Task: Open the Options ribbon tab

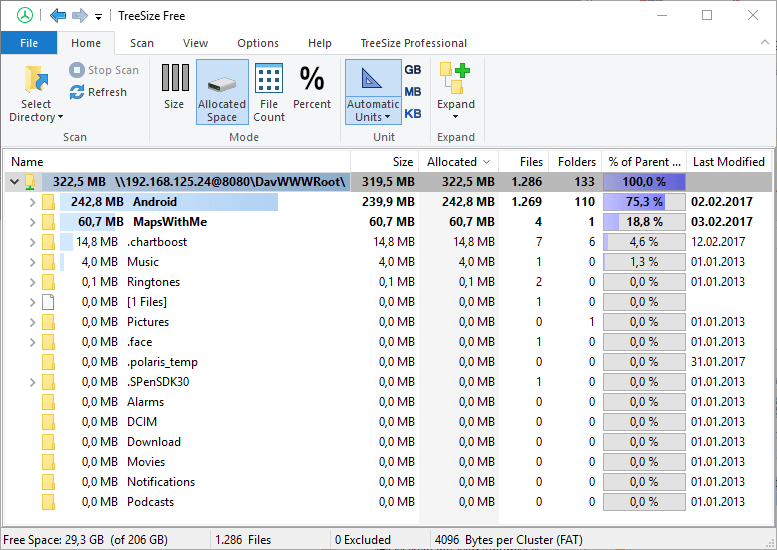Action: 258,43
